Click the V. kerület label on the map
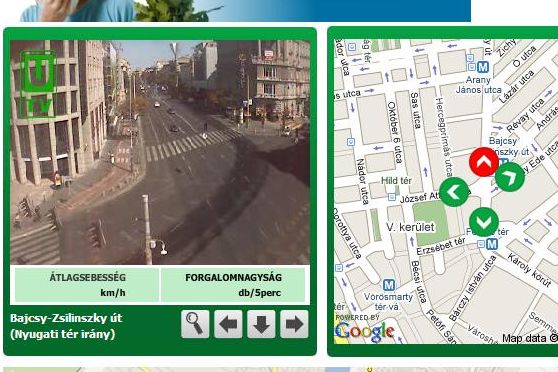Viewport: 558px width, 372px height. point(410,227)
